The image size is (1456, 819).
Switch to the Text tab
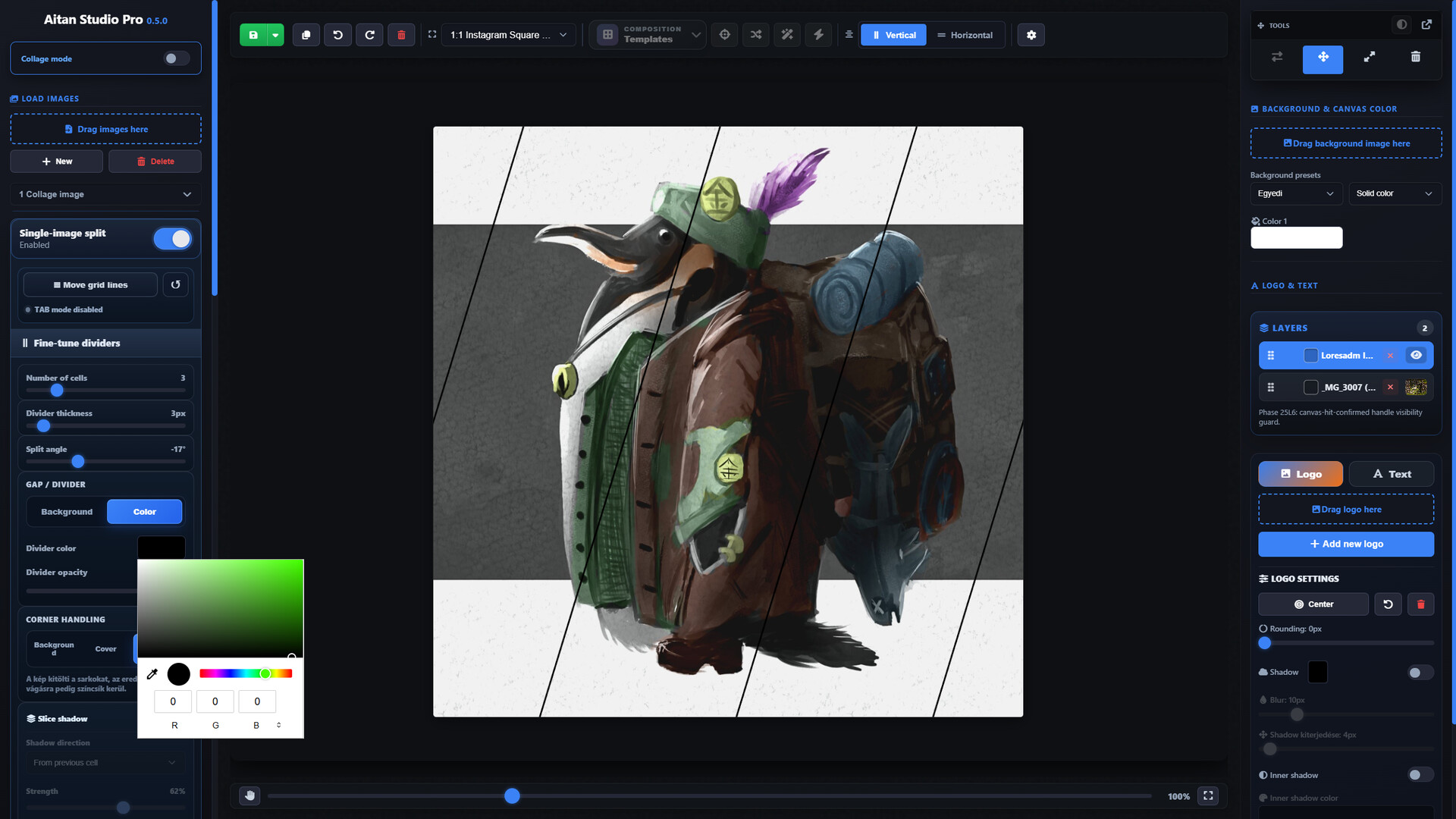[x=1392, y=474]
